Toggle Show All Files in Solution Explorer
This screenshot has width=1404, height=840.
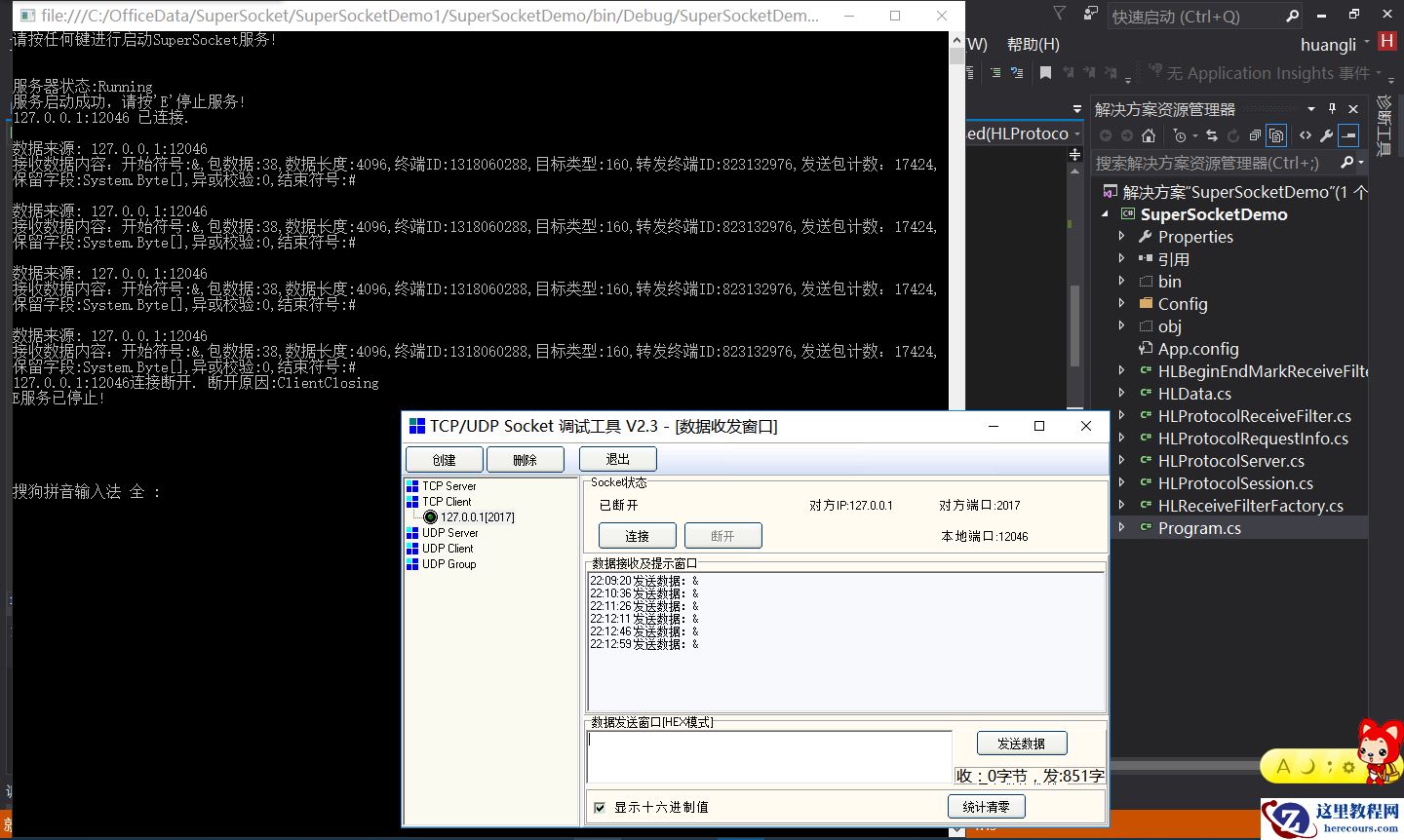click(1276, 135)
